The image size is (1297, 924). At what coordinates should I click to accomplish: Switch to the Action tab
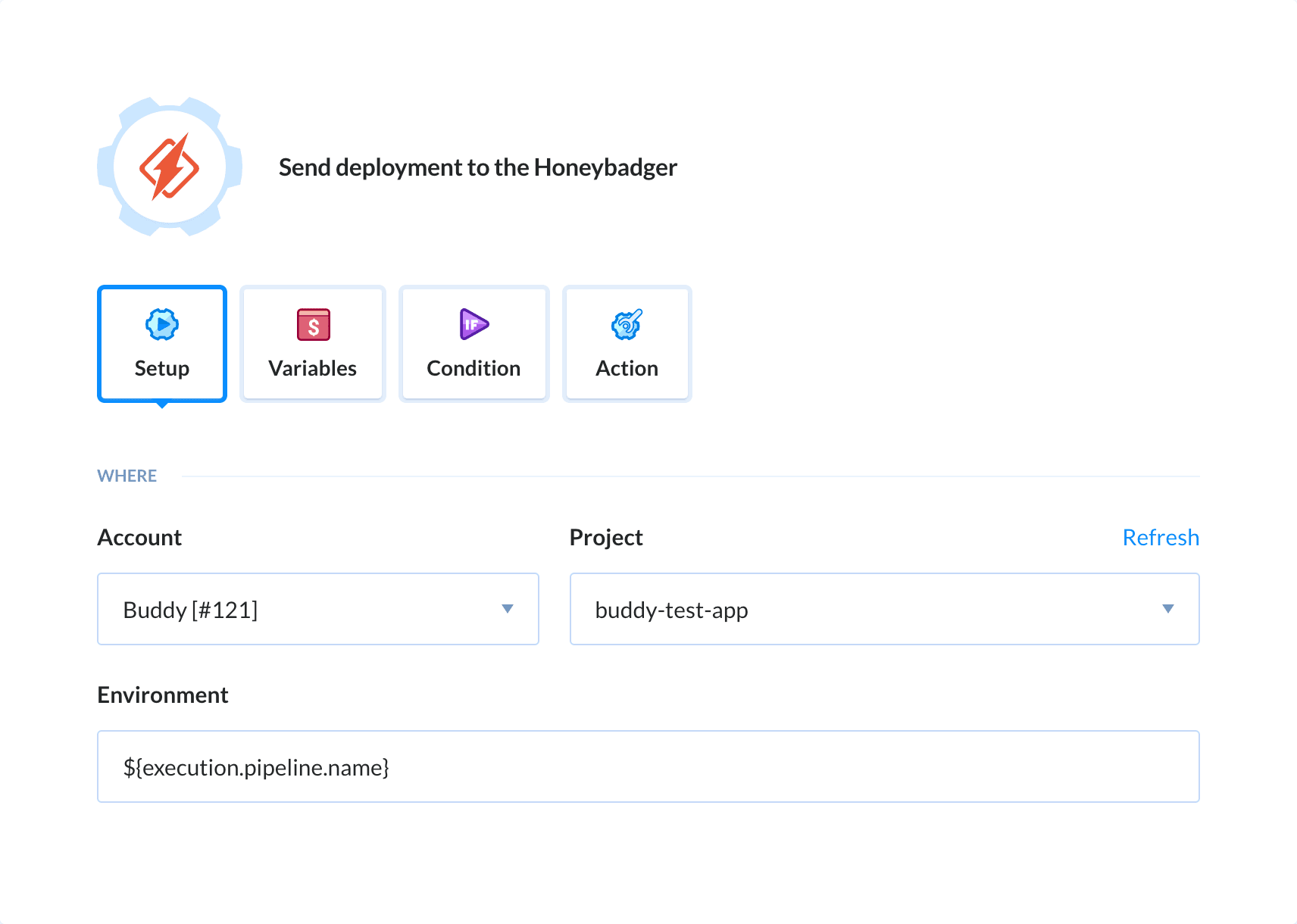tap(627, 343)
